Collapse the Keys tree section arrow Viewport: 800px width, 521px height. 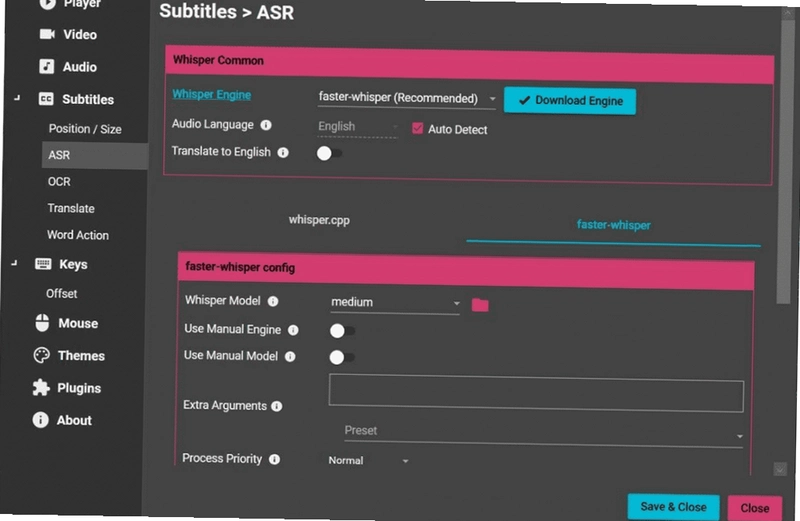pos(14,263)
